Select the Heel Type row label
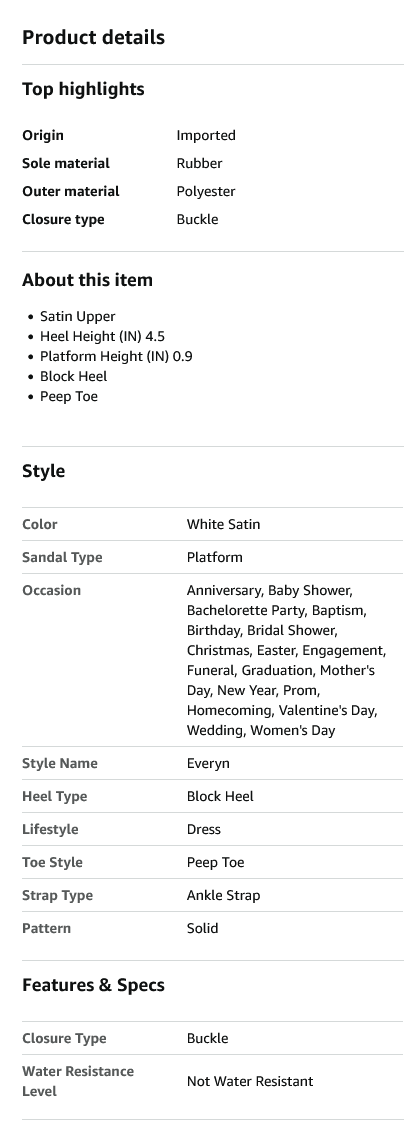 tap(55, 796)
